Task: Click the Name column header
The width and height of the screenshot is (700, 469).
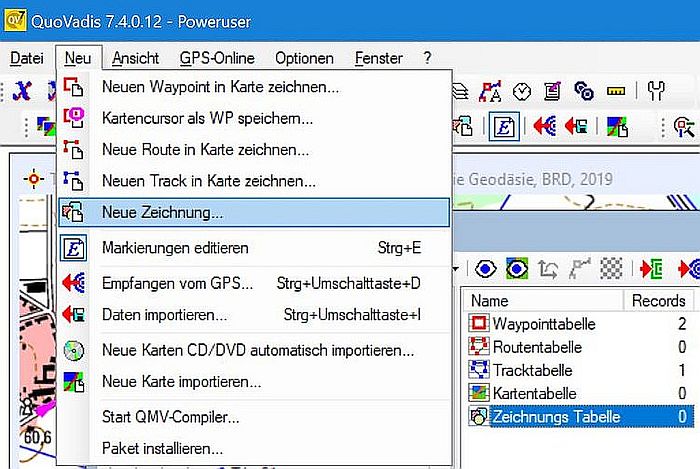Action: (543, 301)
